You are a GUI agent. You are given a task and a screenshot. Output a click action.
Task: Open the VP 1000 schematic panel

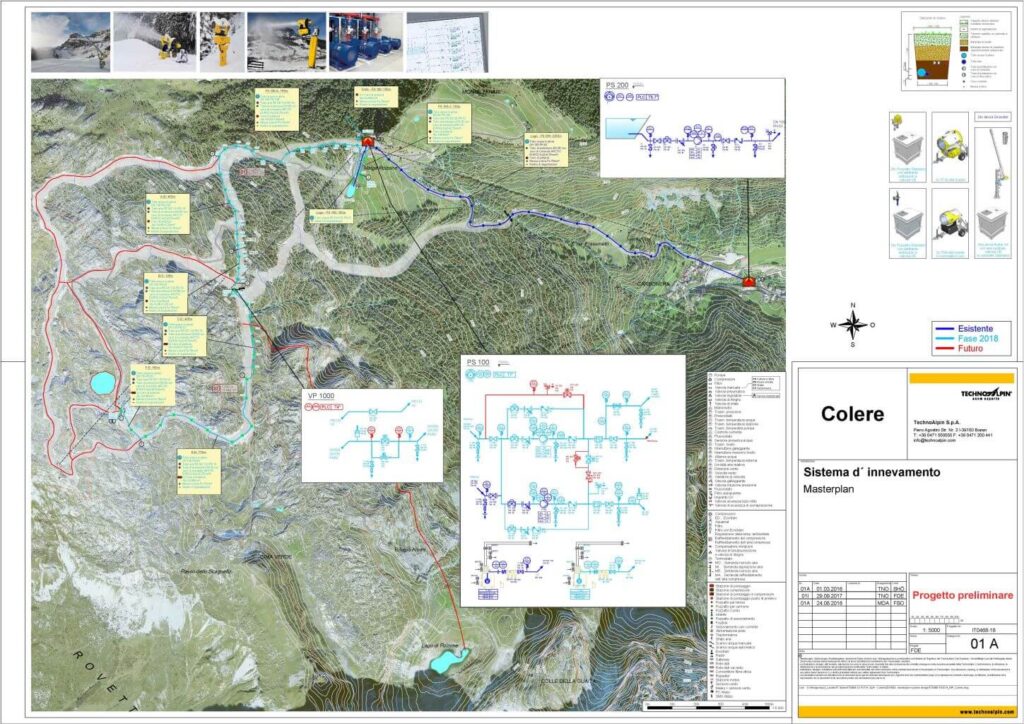coord(372,435)
